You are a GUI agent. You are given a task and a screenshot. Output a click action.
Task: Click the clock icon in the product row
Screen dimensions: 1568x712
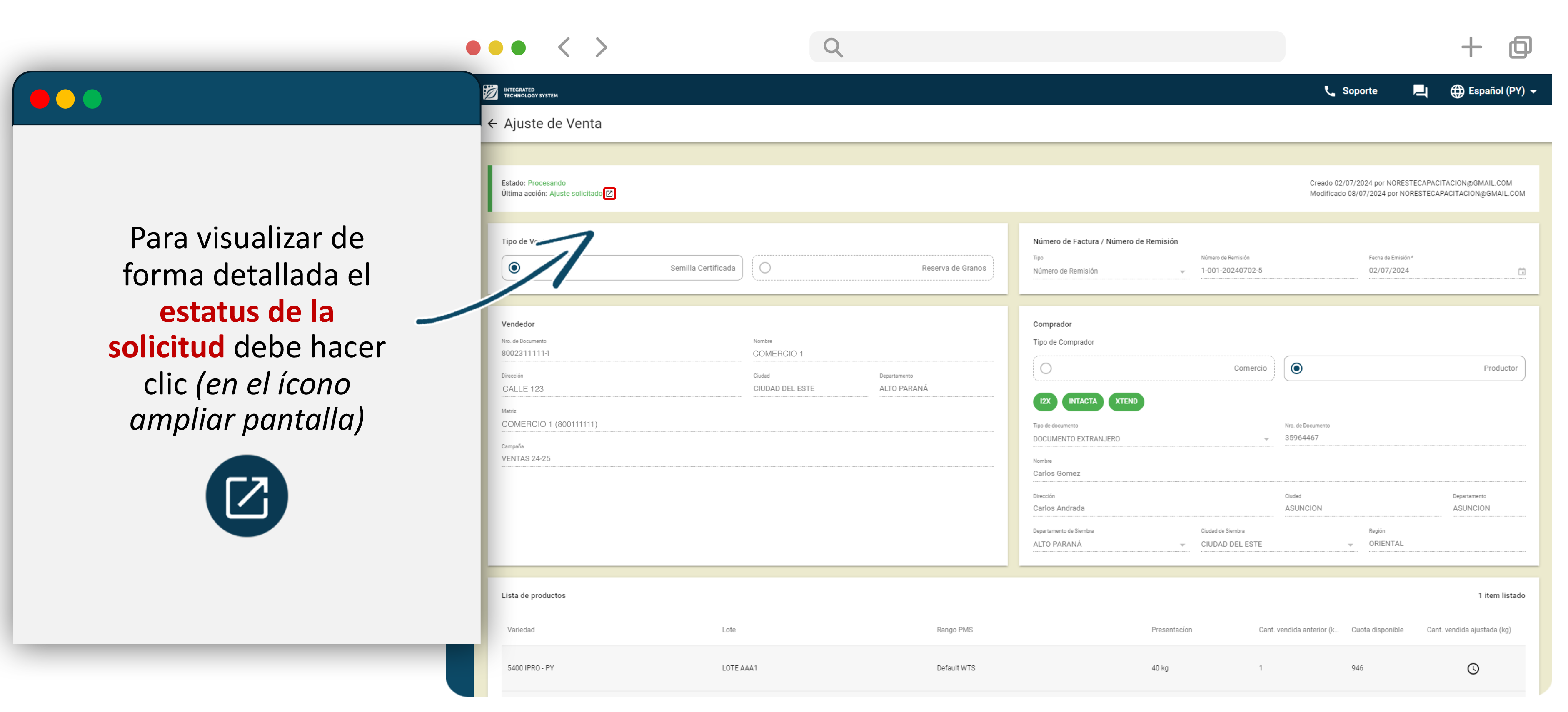1473,669
